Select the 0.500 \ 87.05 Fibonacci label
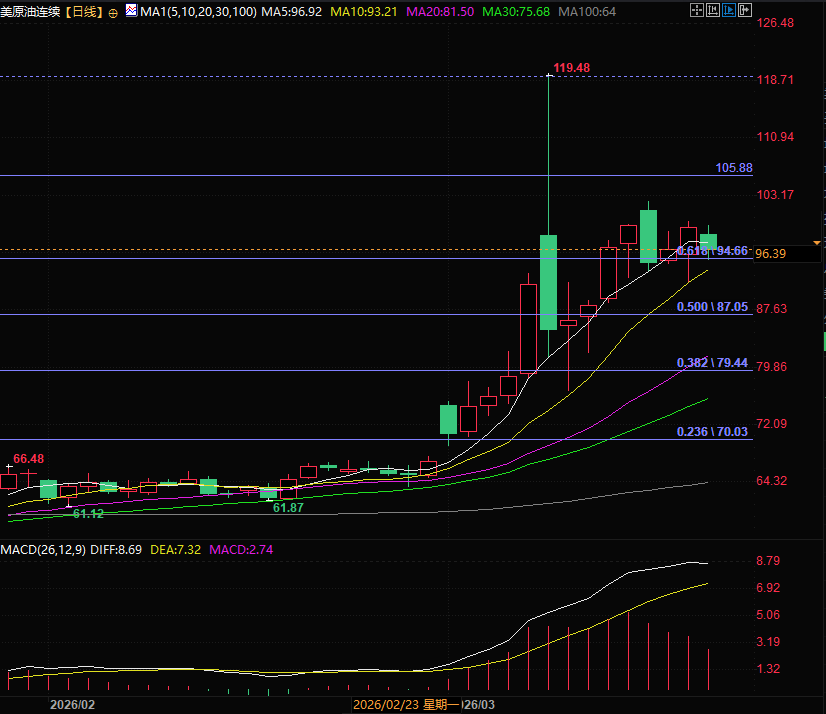Image resolution: width=826 pixels, height=714 pixels. click(712, 307)
